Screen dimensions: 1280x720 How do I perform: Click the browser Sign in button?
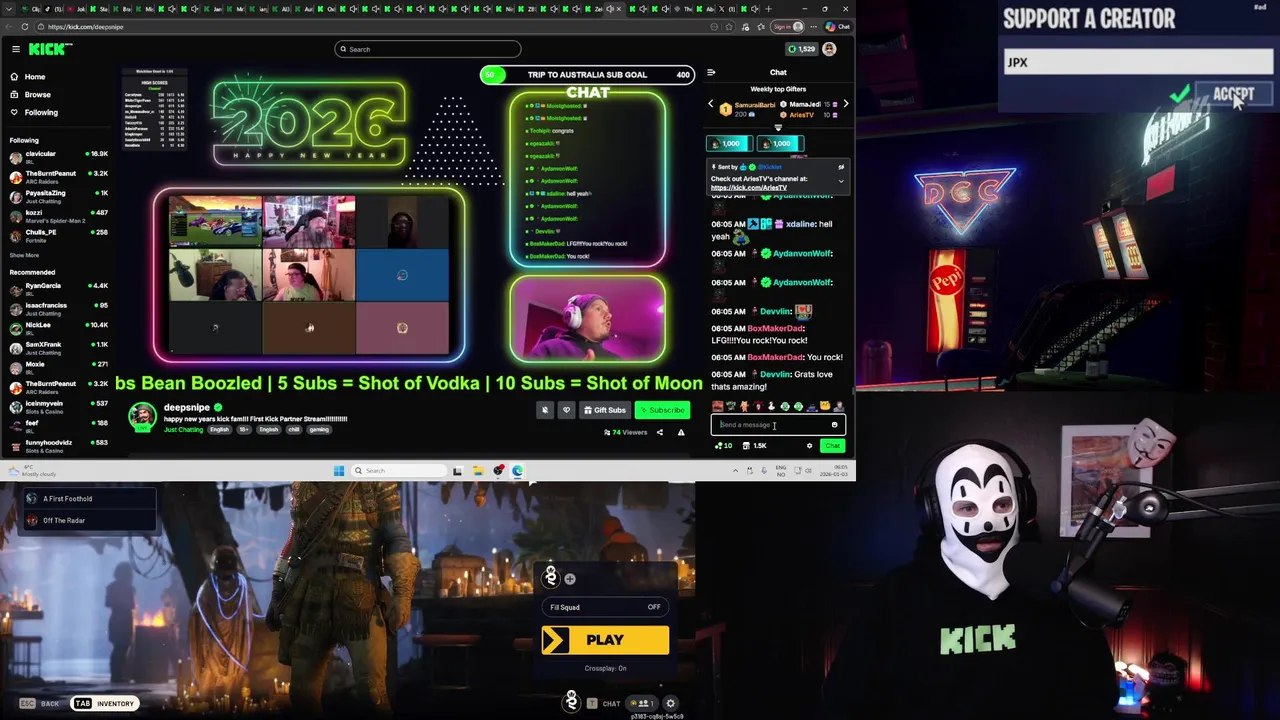coord(788,27)
